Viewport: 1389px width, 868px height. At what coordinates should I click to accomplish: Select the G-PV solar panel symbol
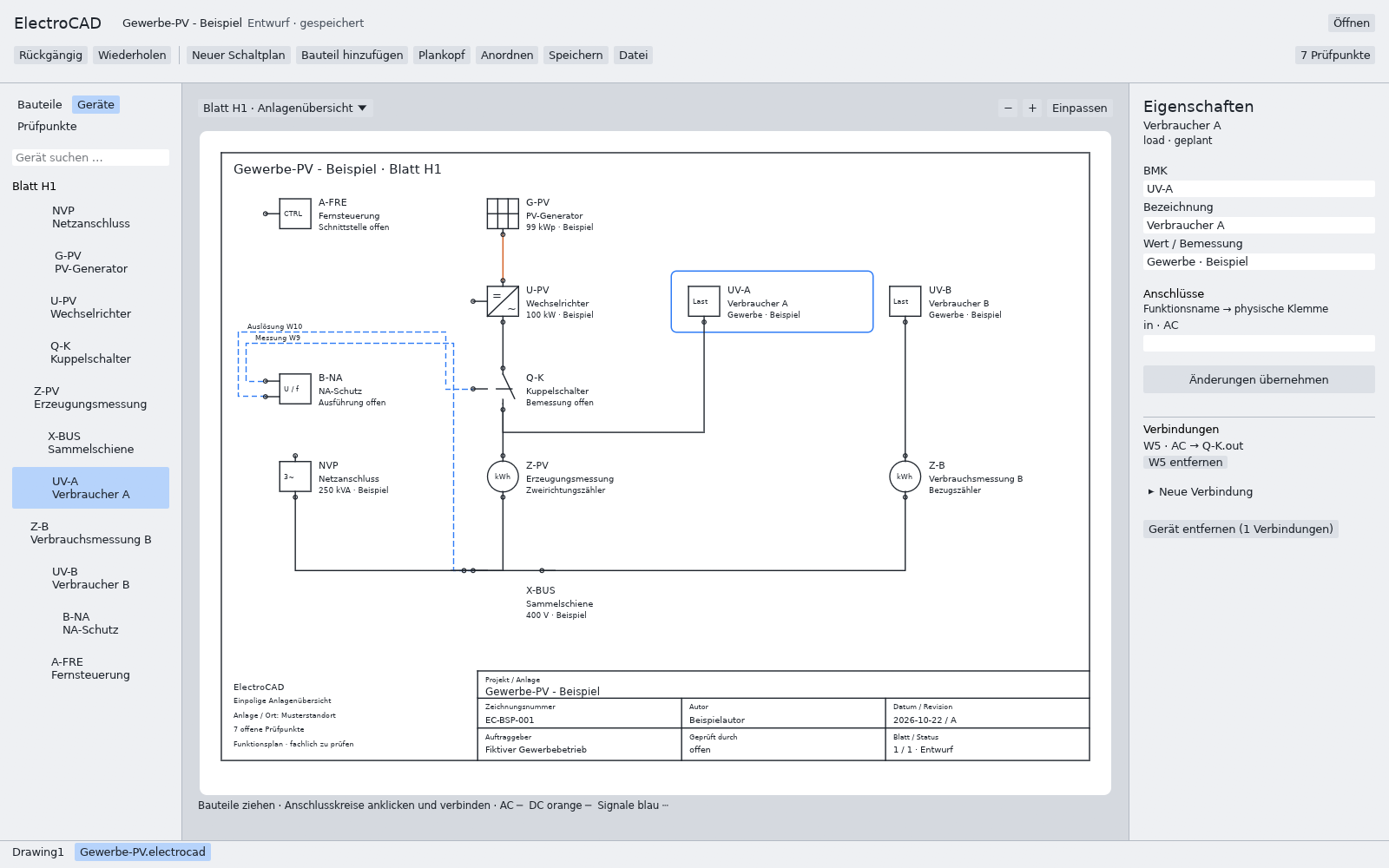pyautogui.click(x=503, y=214)
